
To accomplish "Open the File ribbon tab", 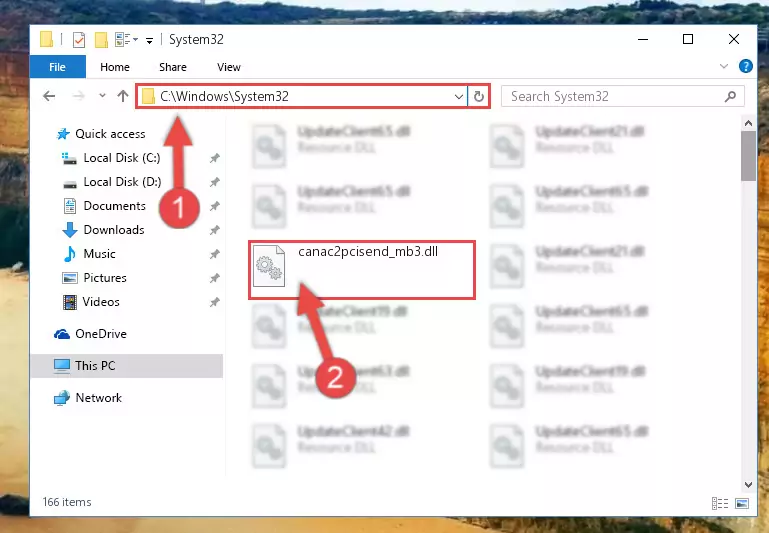I will pyautogui.click(x=57, y=67).
